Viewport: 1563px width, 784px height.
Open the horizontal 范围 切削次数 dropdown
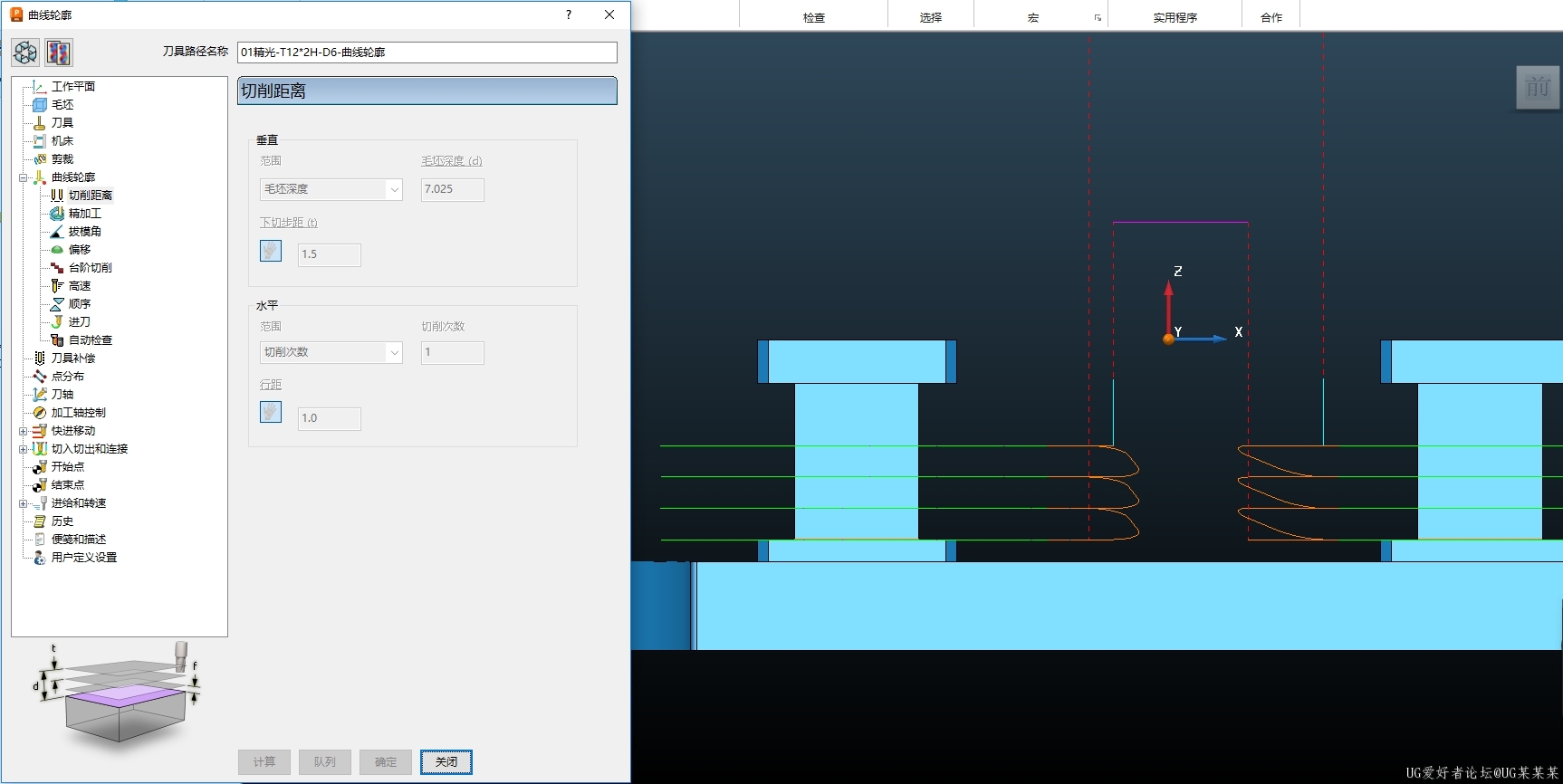(331, 352)
